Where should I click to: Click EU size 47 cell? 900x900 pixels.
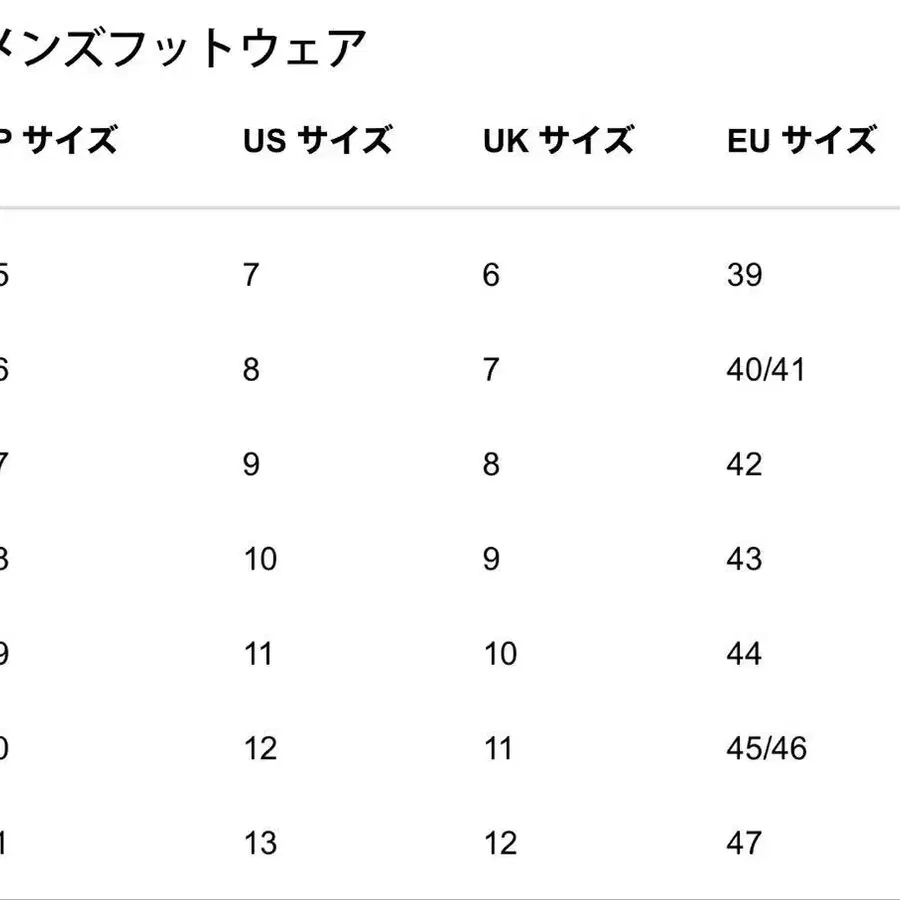(745, 843)
